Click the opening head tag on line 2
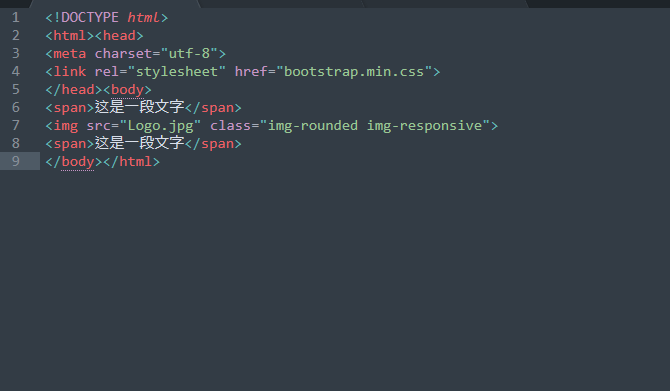The width and height of the screenshot is (670, 391). point(119,35)
